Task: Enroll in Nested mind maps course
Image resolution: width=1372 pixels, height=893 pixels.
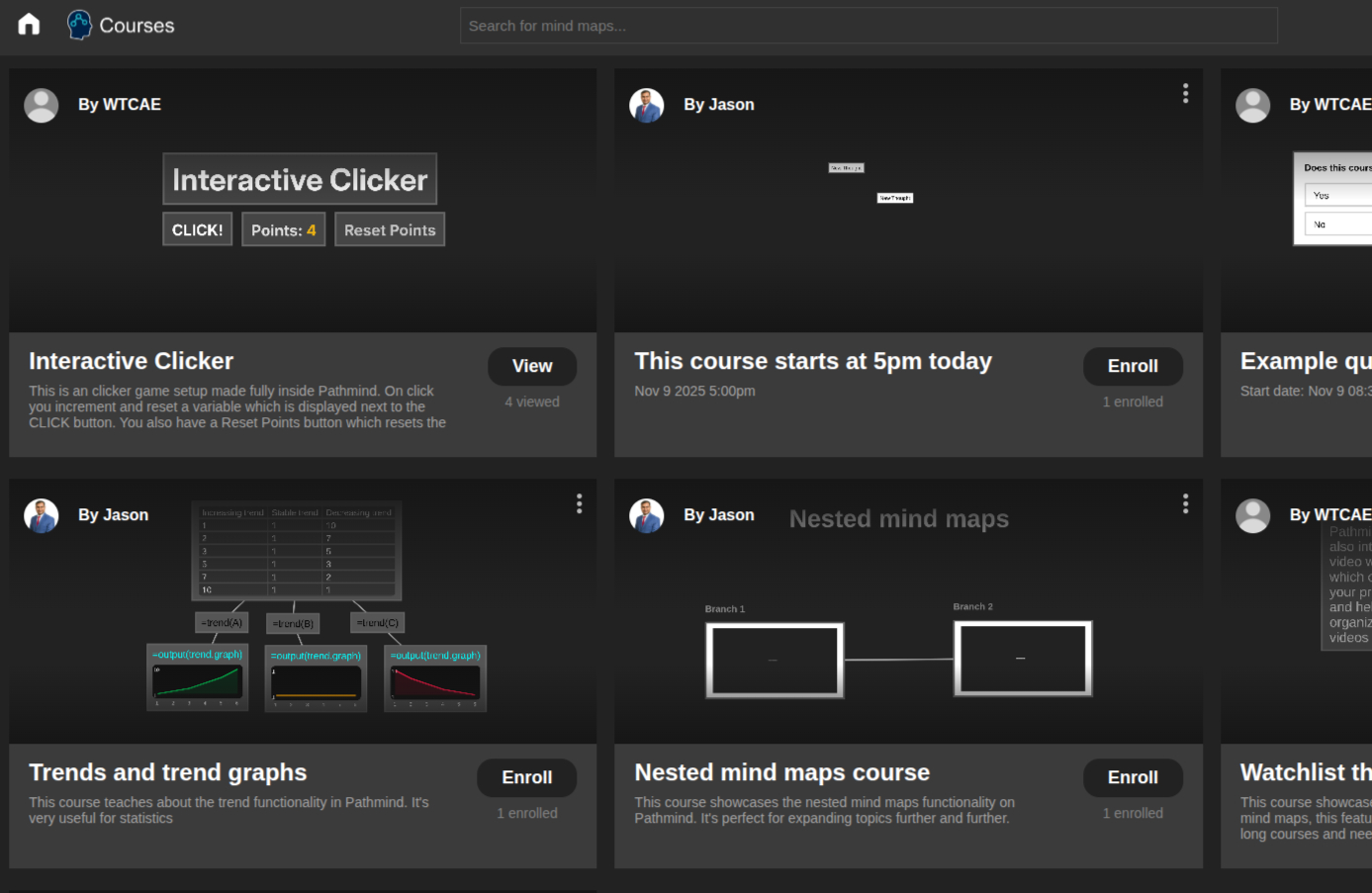Action: [x=1133, y=777]
